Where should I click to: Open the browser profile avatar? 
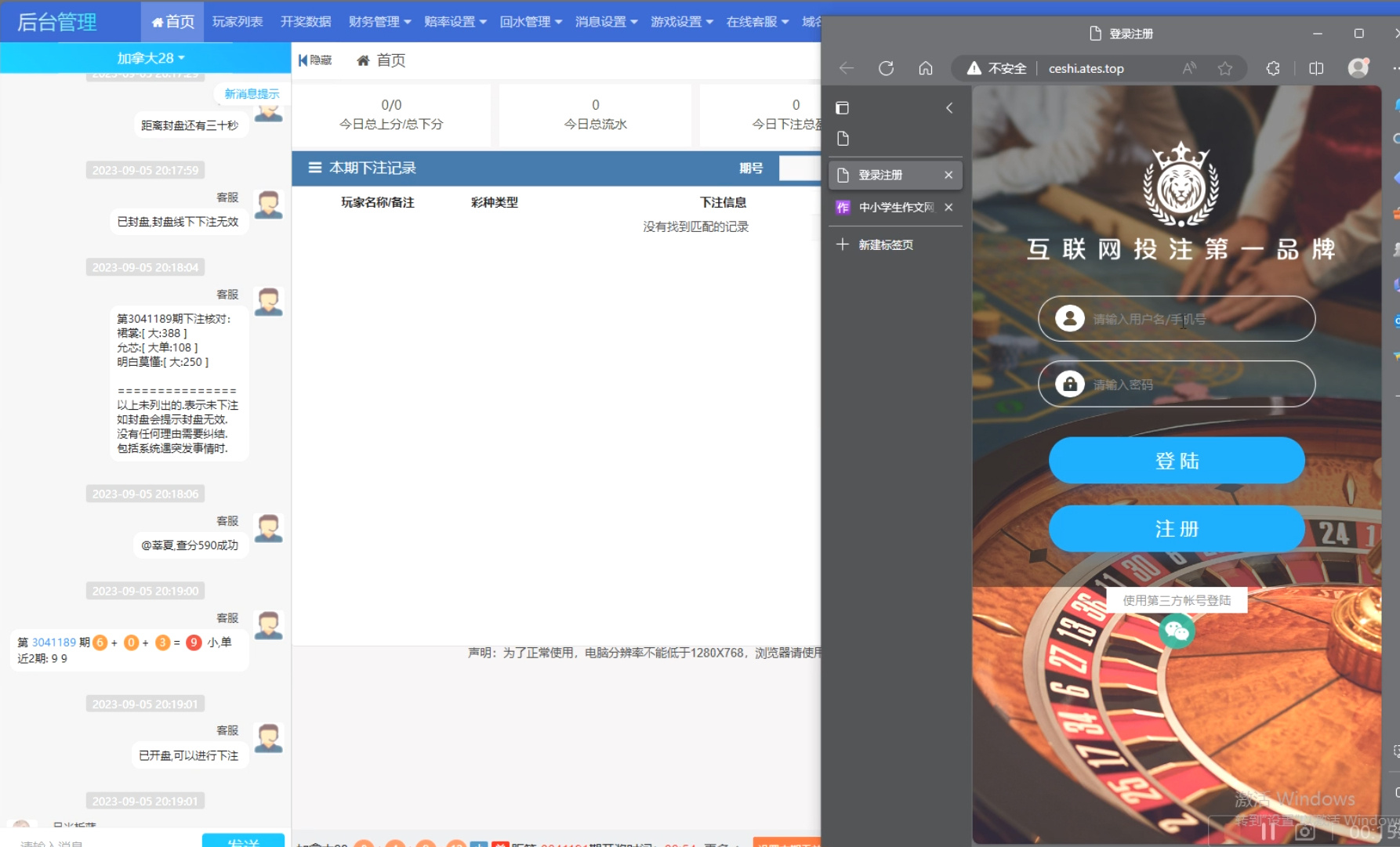1358,67
